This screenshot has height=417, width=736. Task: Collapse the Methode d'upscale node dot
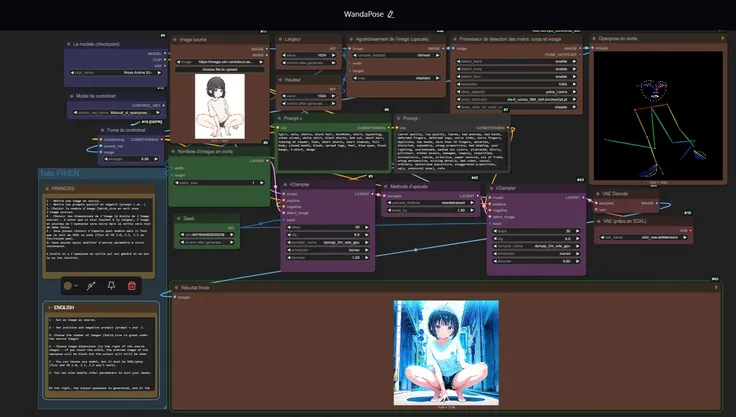[386, 186]
